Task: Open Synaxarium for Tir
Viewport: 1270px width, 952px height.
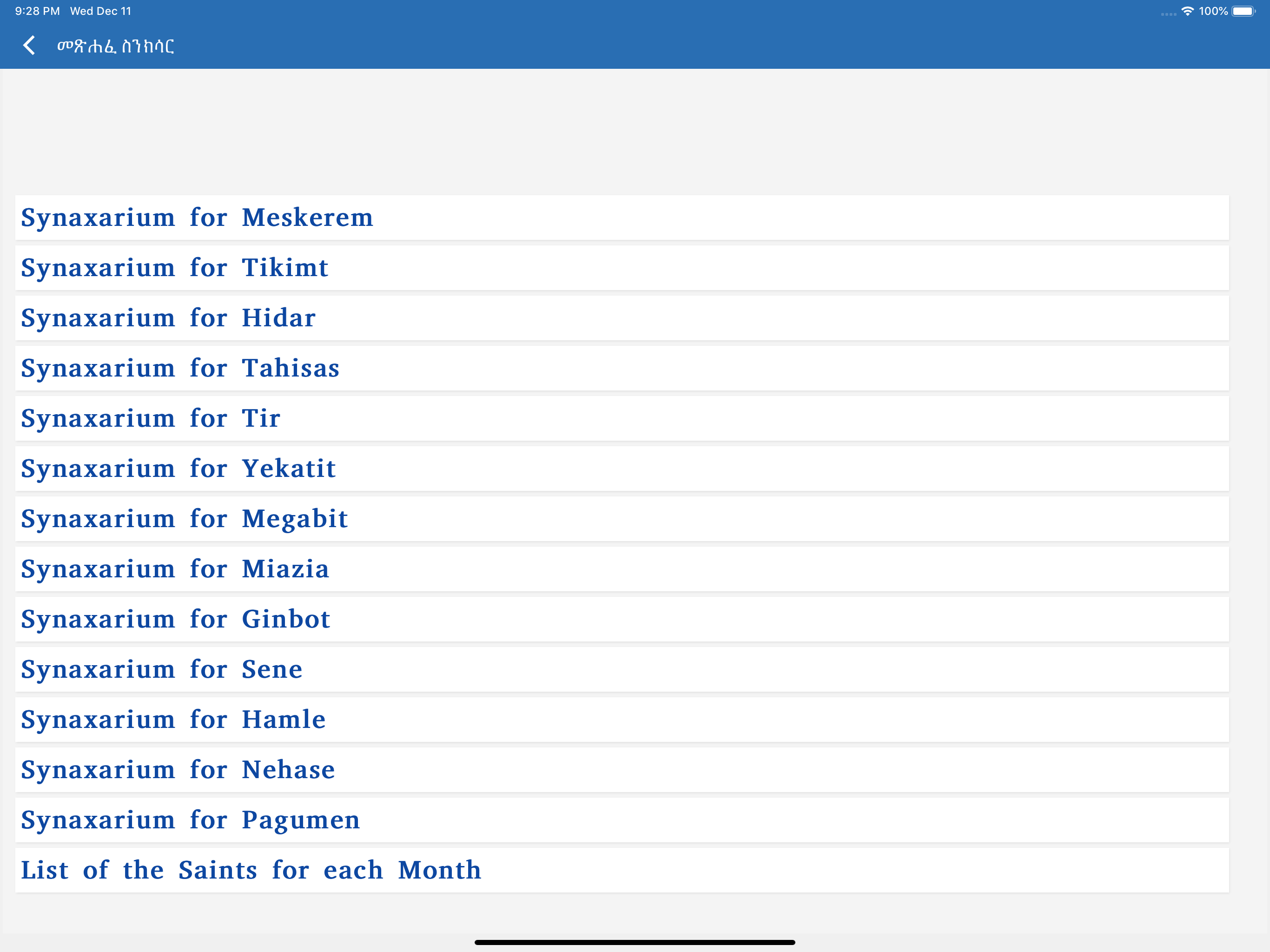Action: pos(622,418)
